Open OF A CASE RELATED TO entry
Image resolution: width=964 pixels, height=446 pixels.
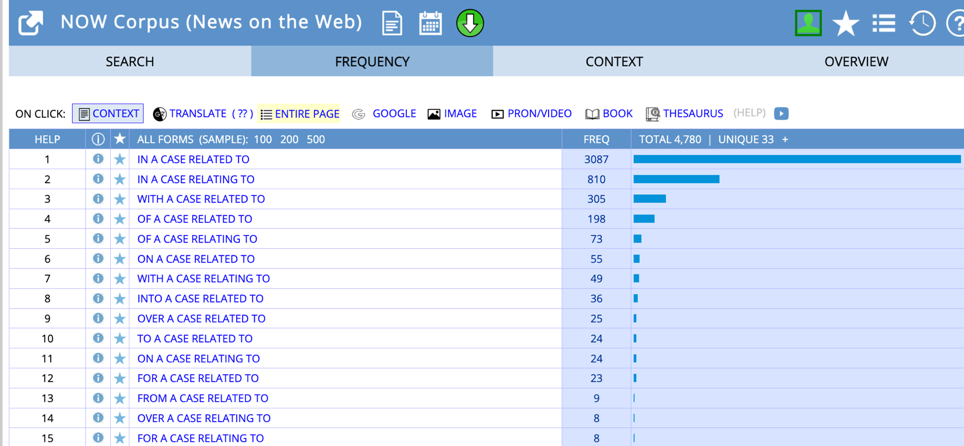tap(195, 219)
